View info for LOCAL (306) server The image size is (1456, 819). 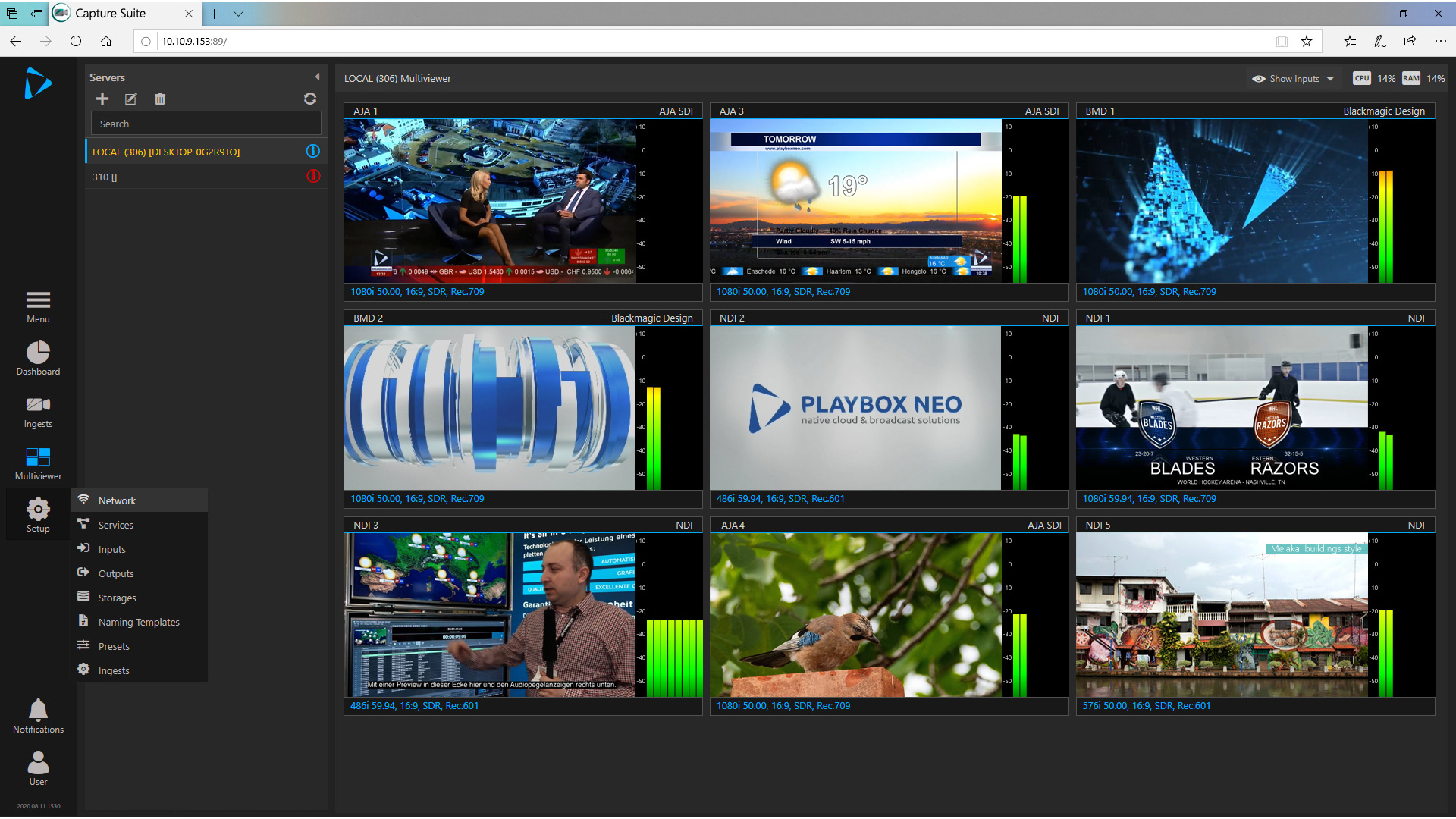click(313, 151)
